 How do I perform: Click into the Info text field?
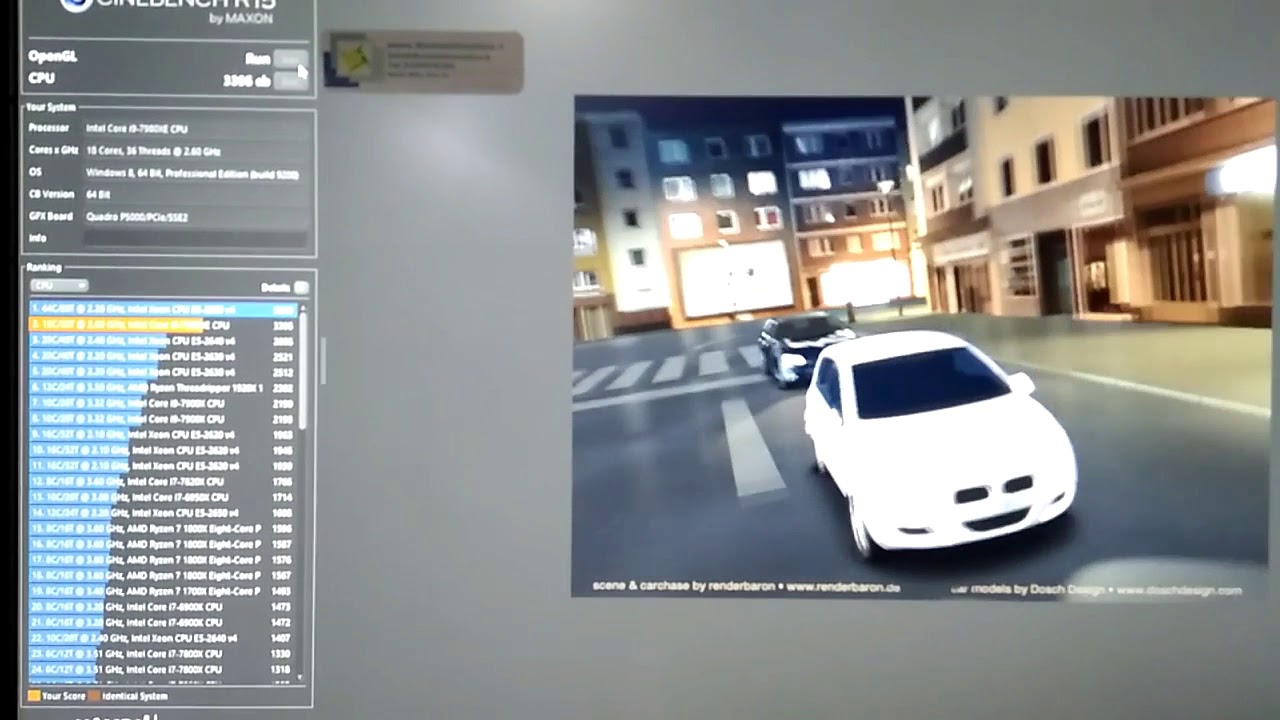pos(195,239)
